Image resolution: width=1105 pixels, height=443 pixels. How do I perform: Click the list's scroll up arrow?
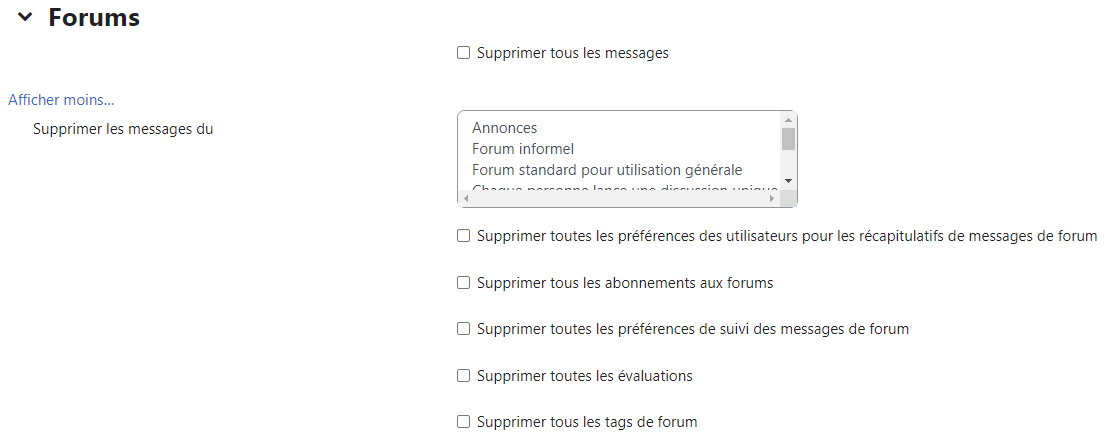(788, 119)
